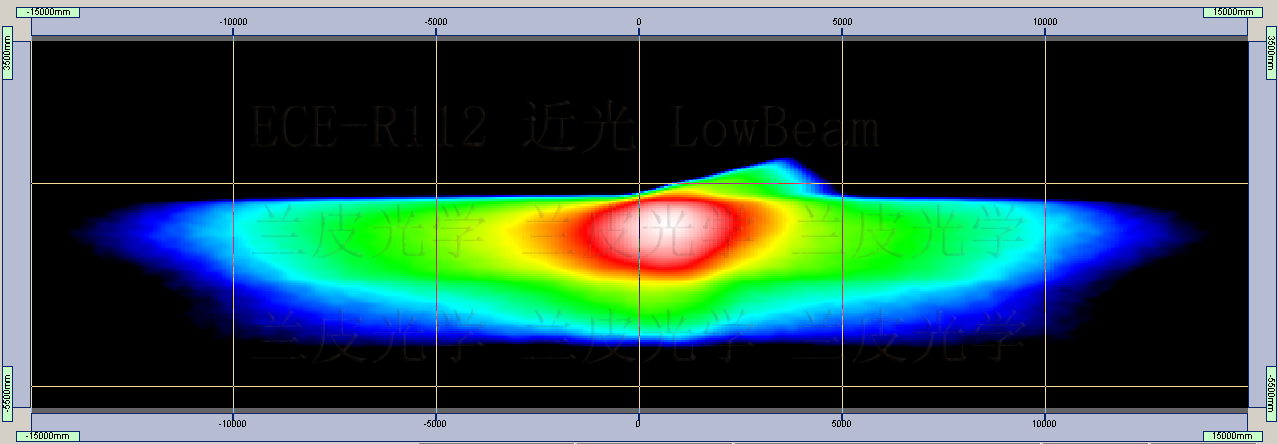Click the top-right 15000mm range field
The width and height of the screenshot is (1278, 444).
tap(1231, 11)
